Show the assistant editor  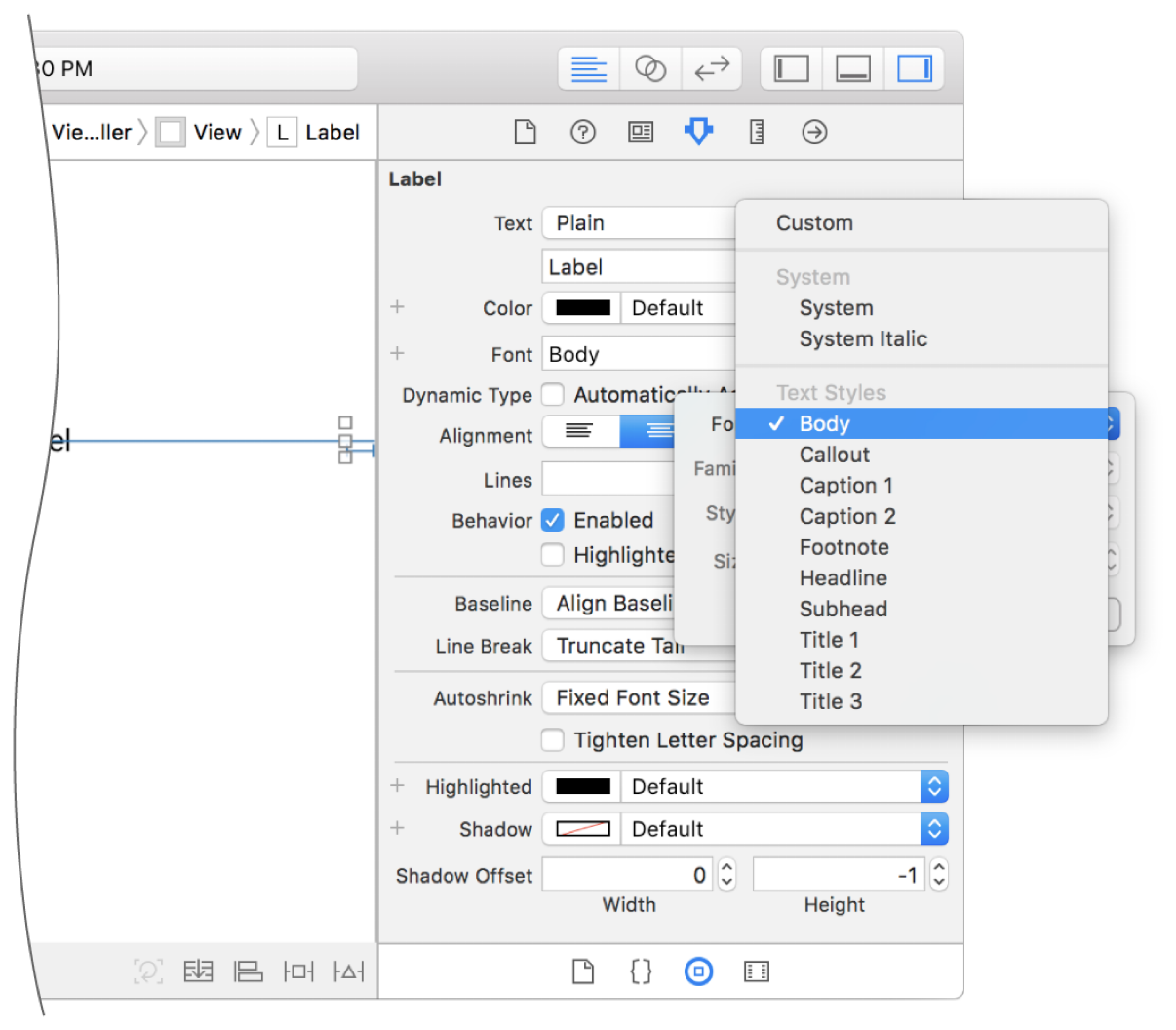click(650, 69)
